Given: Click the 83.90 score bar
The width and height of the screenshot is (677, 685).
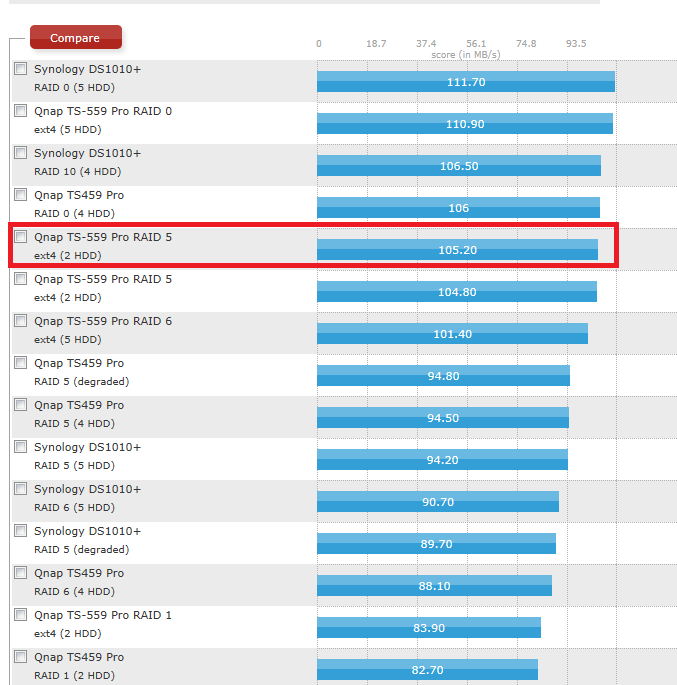Looking at the screenshot, I should click(x=429, y=627).
